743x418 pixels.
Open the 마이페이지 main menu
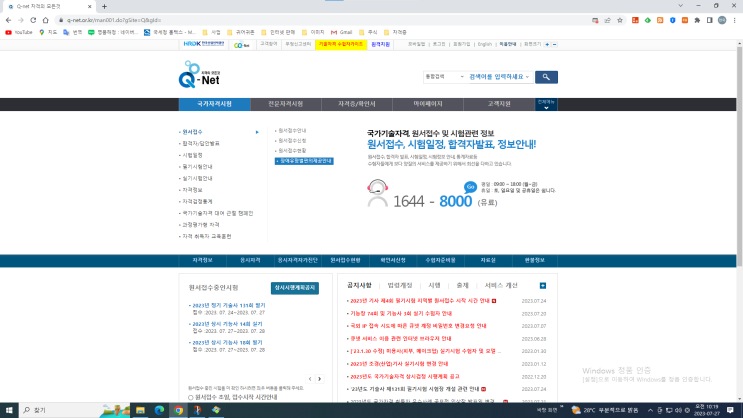[428, 104]
